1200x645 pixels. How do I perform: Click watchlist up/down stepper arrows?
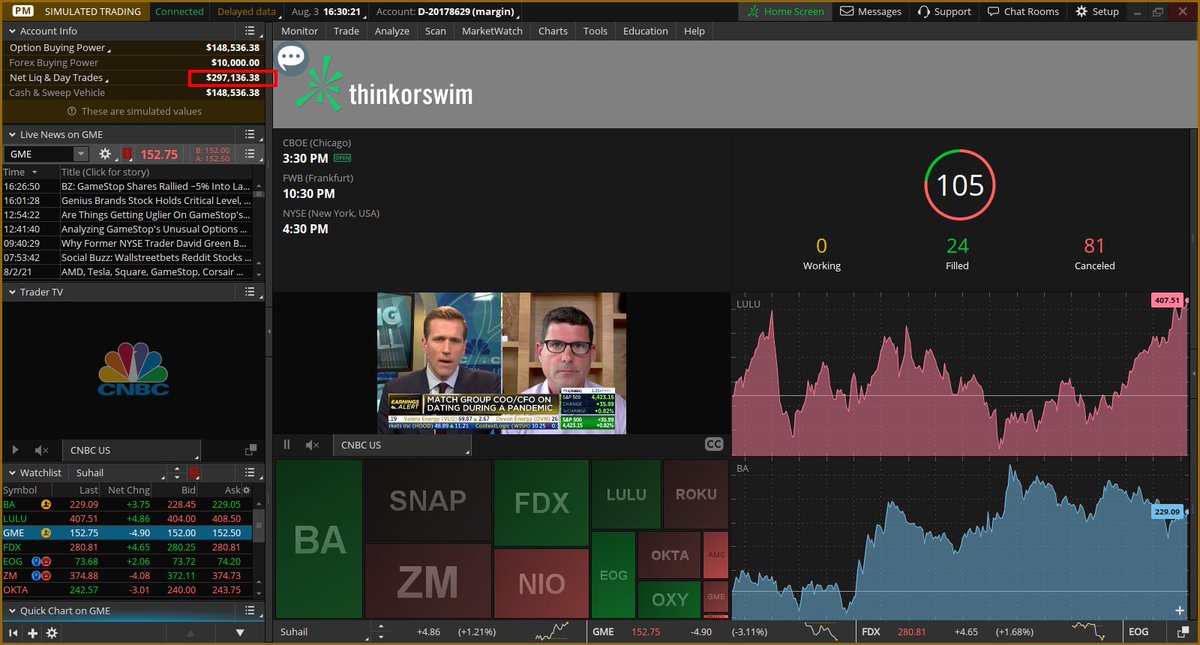[x=175, y=472]
